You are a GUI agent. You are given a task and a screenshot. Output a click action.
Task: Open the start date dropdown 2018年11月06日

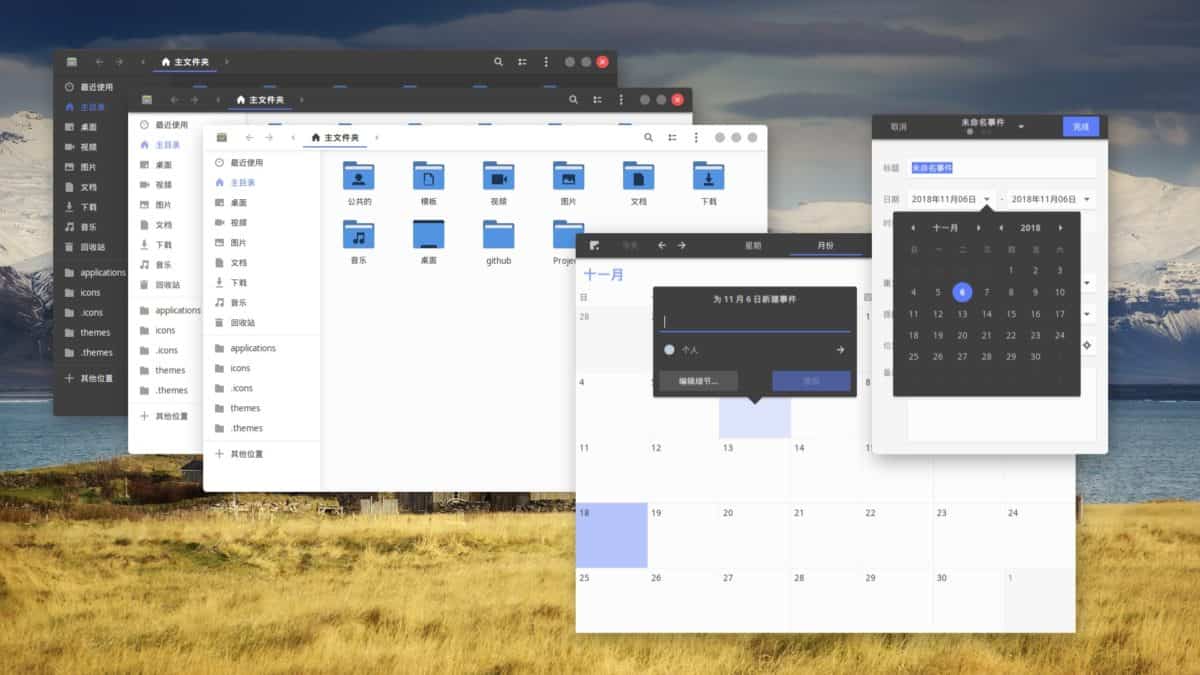(950, 198)
